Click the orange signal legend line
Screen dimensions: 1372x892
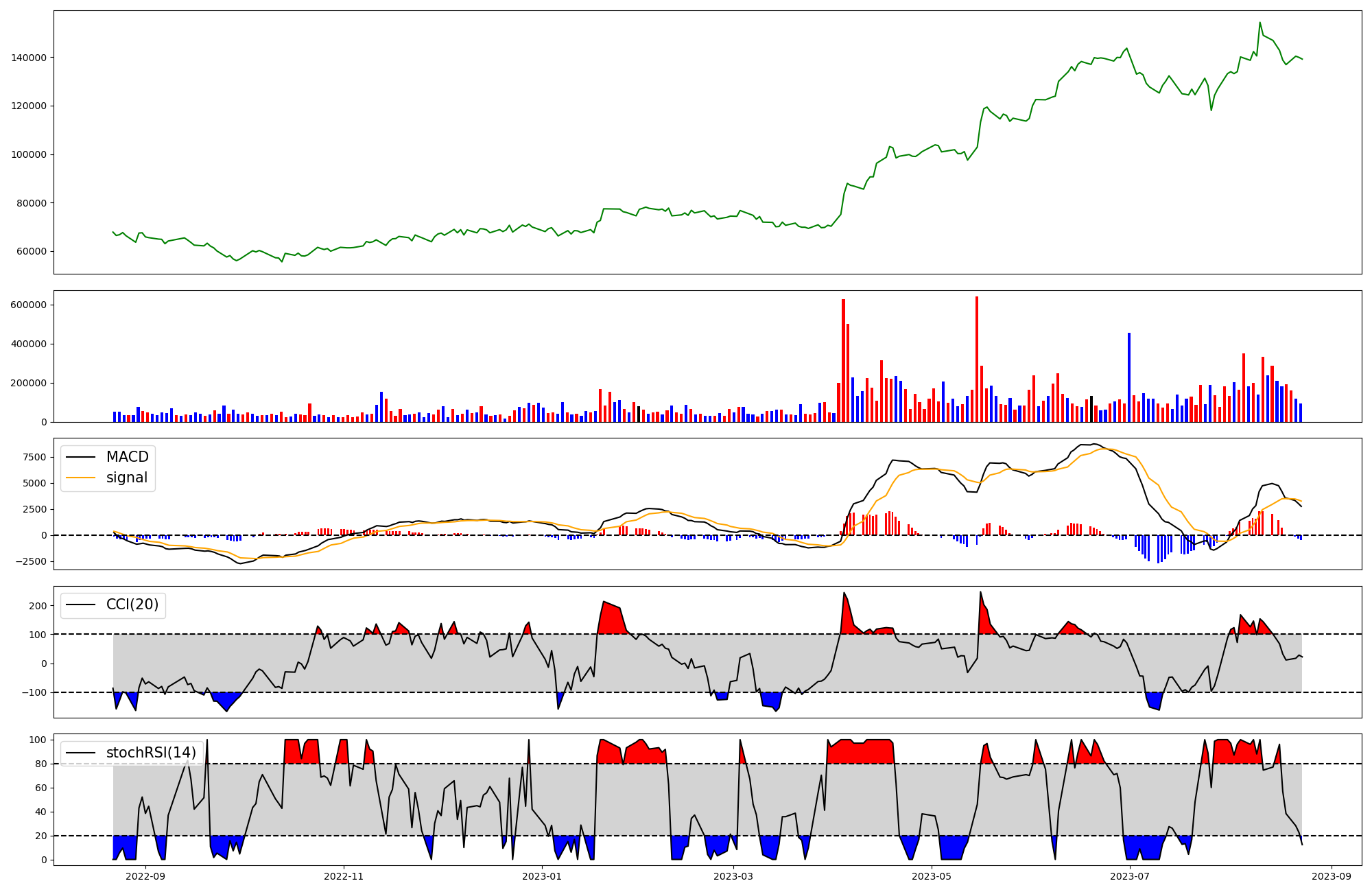(x=81, y=478)
